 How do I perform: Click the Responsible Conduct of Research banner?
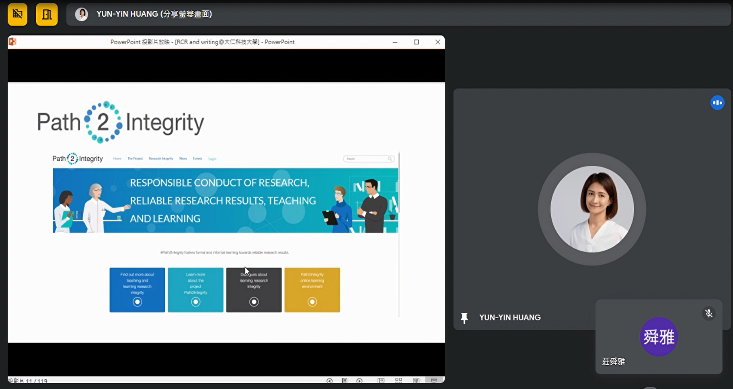(x=225, y=201)
